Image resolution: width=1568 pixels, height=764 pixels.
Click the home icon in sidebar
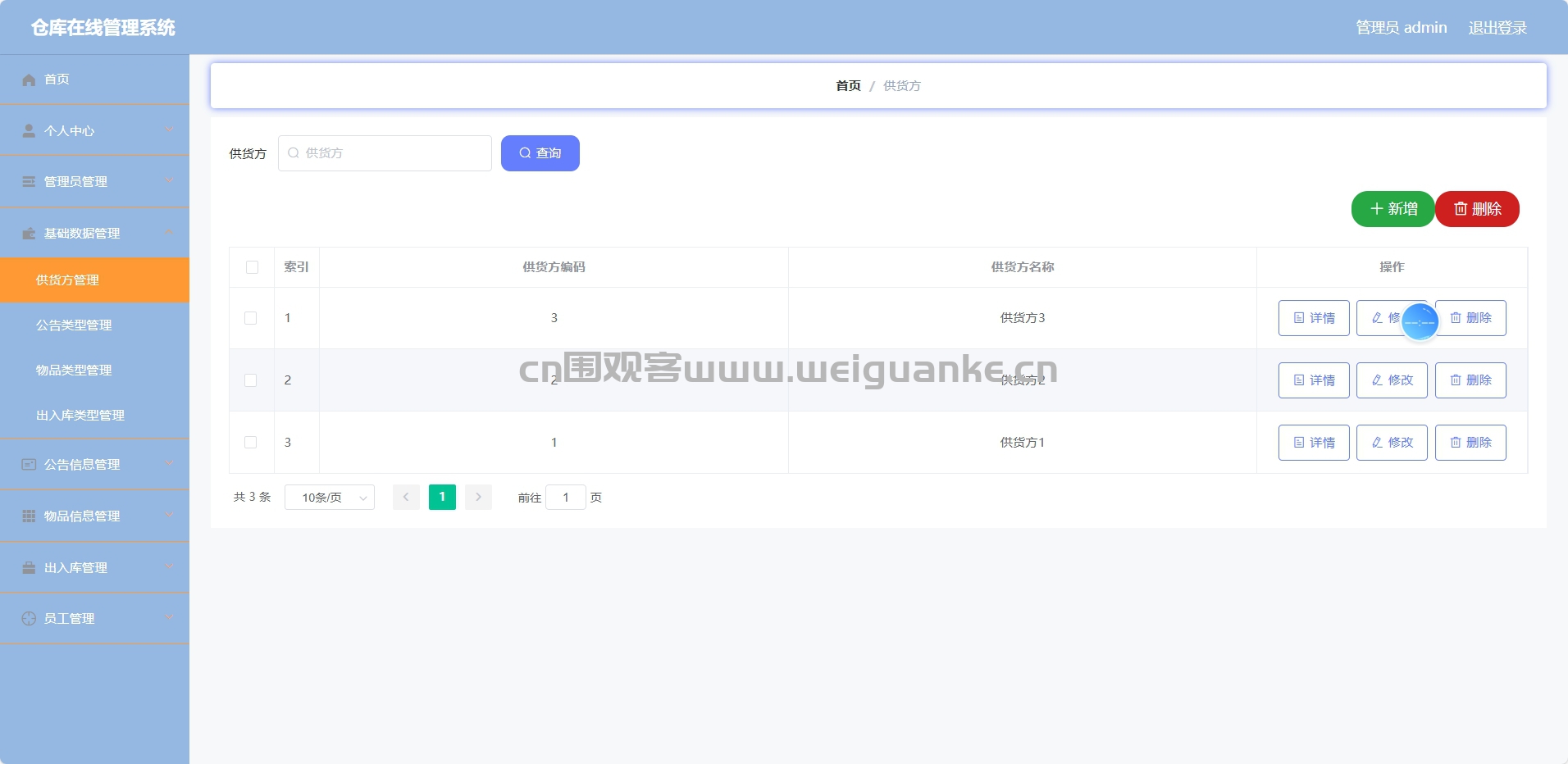click(x=29, y=80)
